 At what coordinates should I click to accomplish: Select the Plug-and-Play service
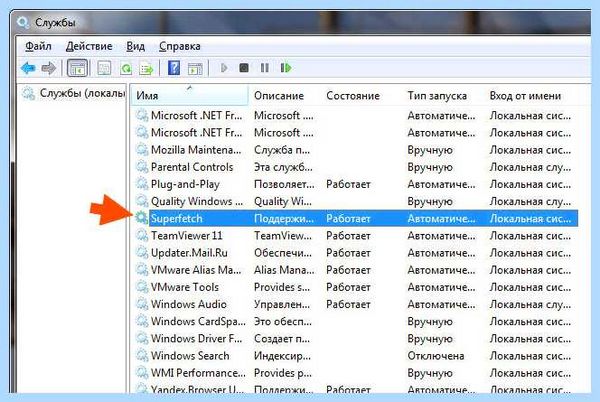point(185,184)
